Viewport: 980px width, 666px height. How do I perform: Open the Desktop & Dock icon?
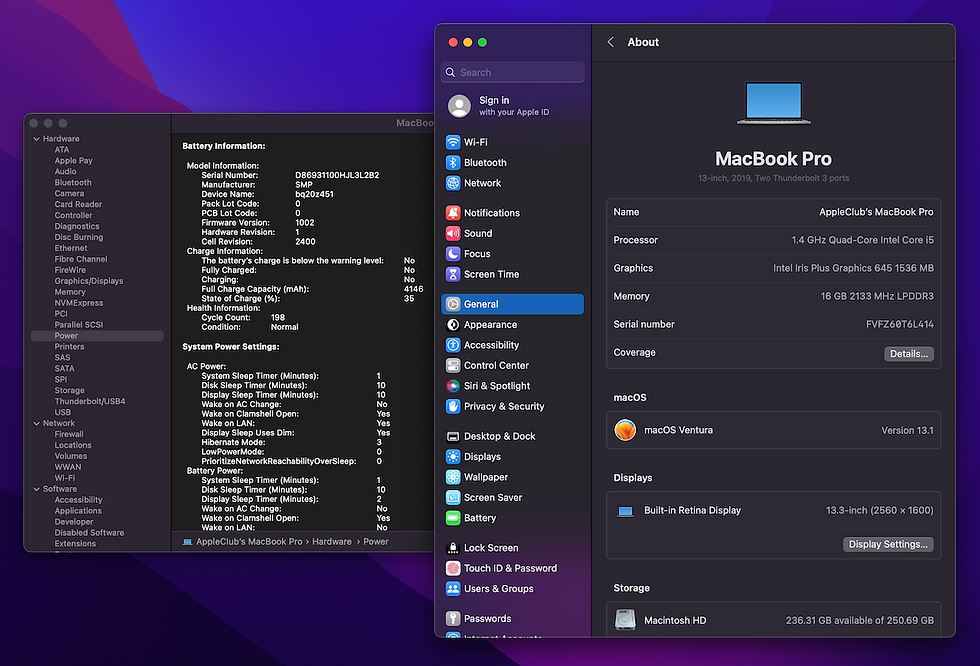click(453, 436)
